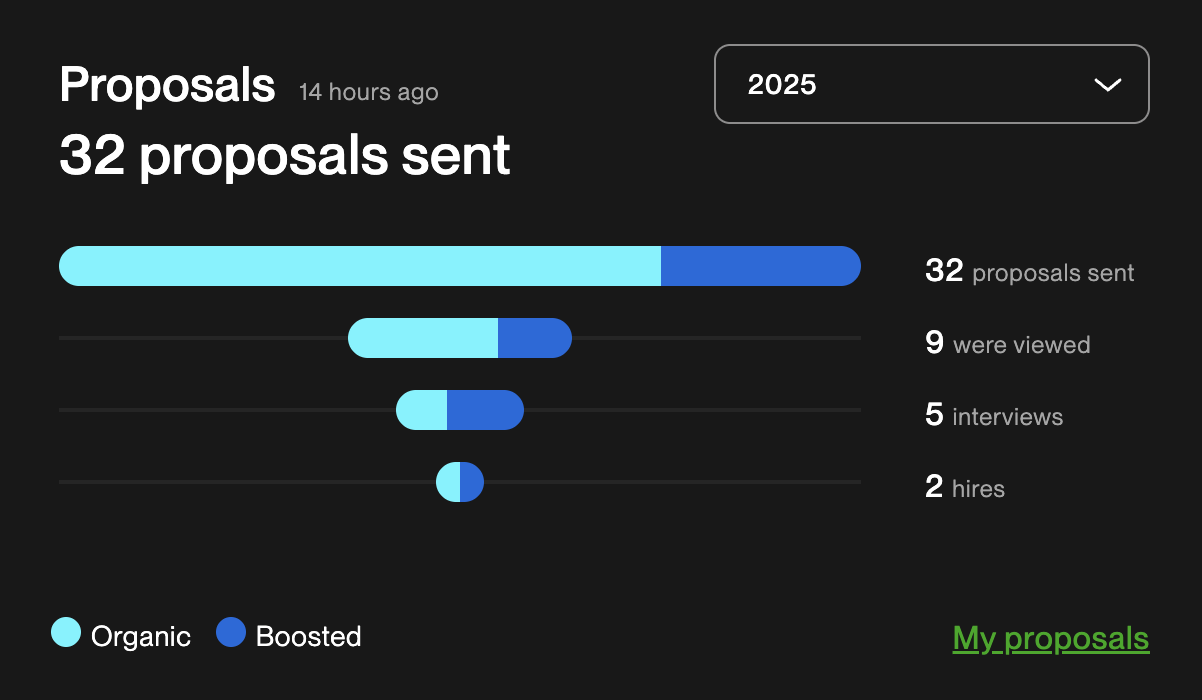Viewport: 1202px width, 700px height.
Task: Click the Proposals card title
Action: (167, 85)
